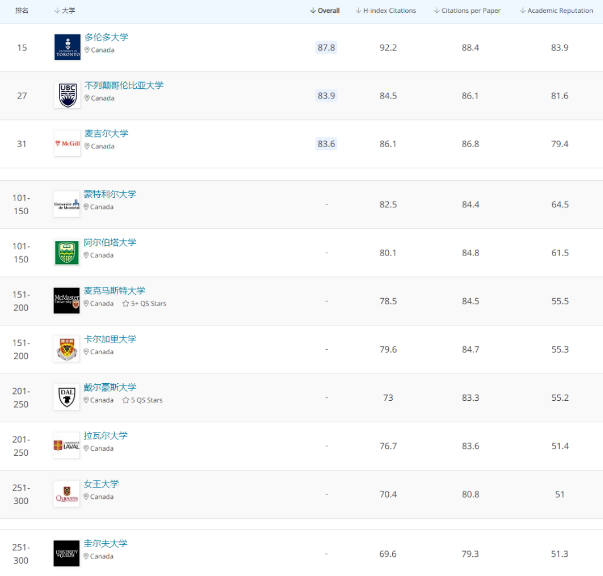Open UBC crest logo thumbnail
The width and height of the screenshot is (603, 576).
point(67,95)
